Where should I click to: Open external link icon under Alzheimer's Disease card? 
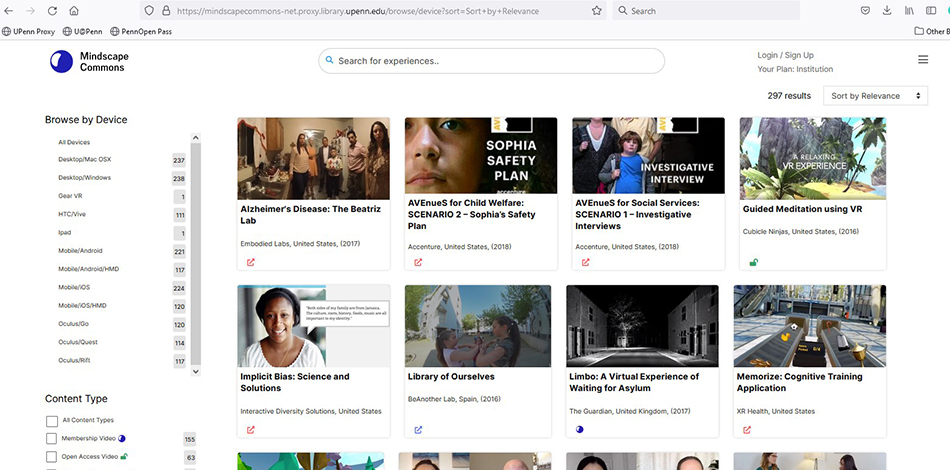[x=251, y=262]
